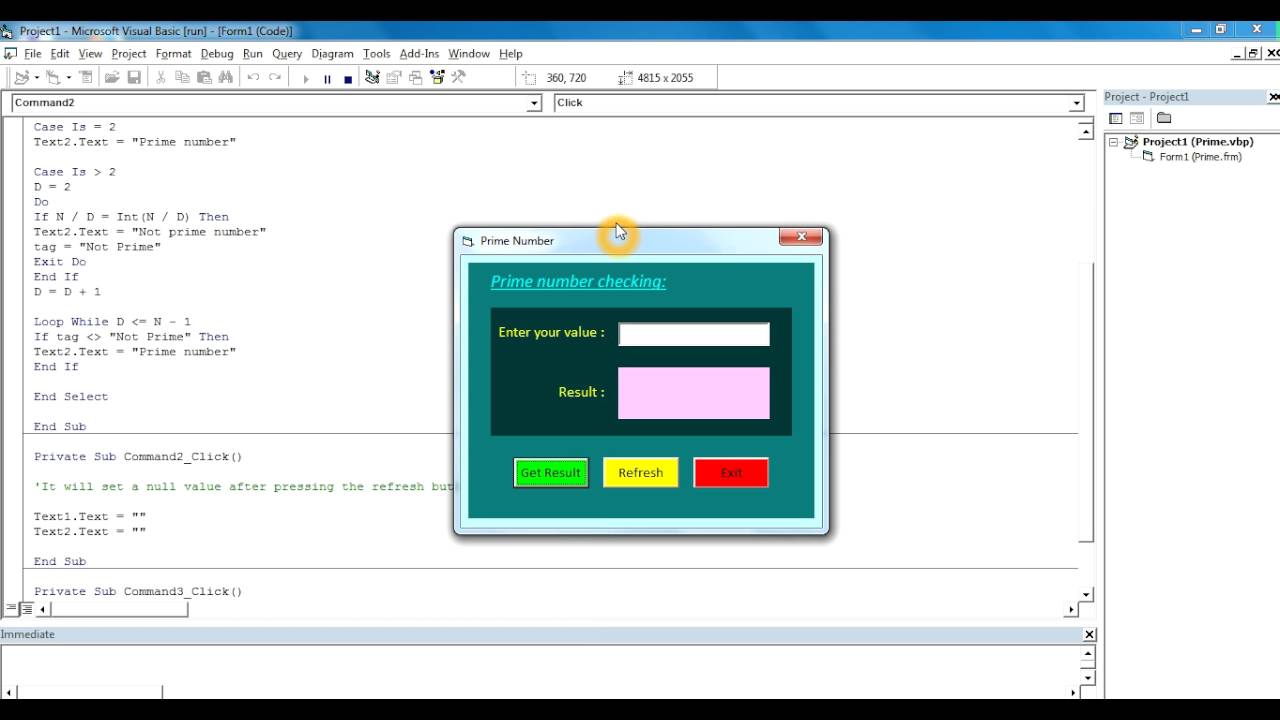Click the End stop square icon

(x=348, y=78)
